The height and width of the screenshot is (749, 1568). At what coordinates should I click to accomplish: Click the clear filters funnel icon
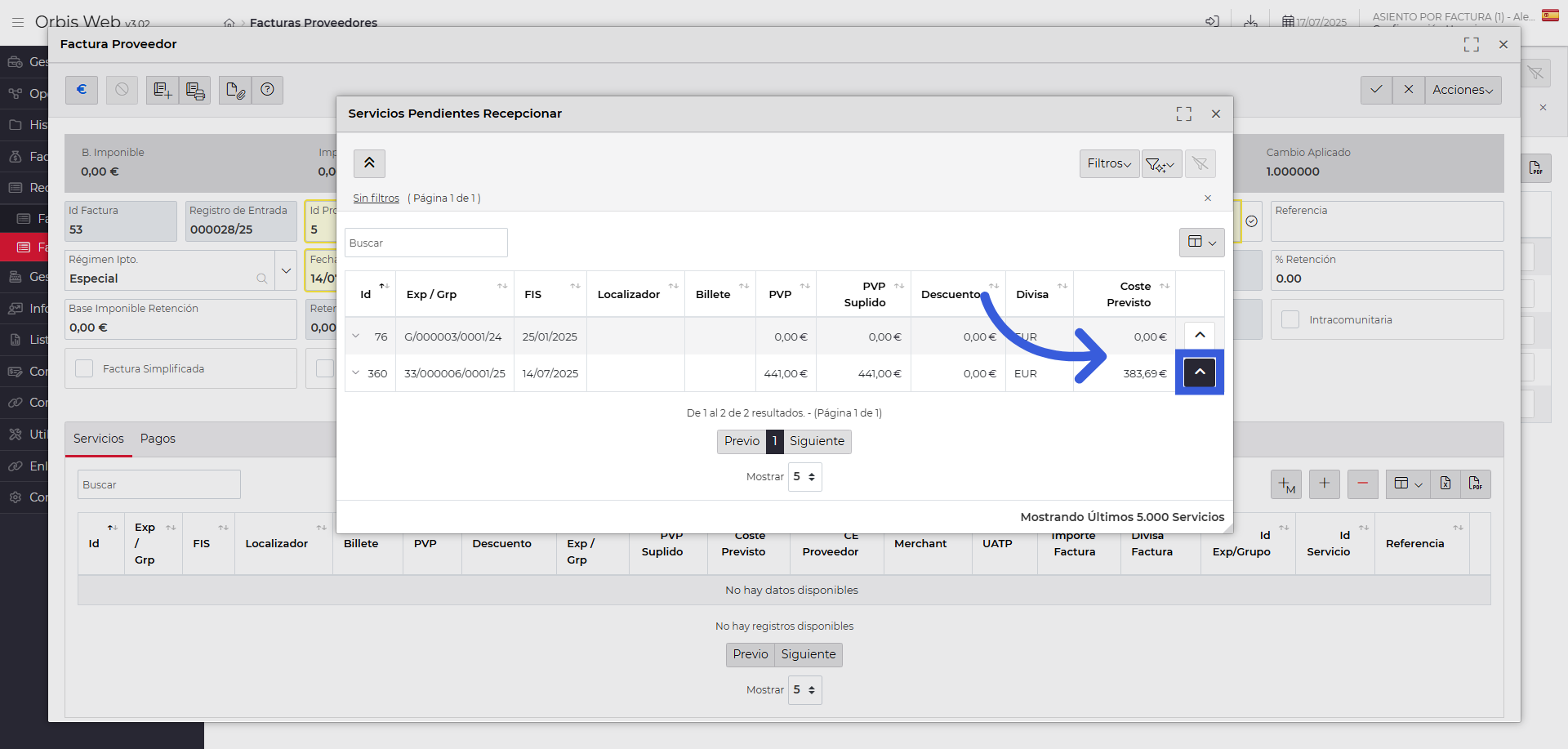(x=1200, y=164)
